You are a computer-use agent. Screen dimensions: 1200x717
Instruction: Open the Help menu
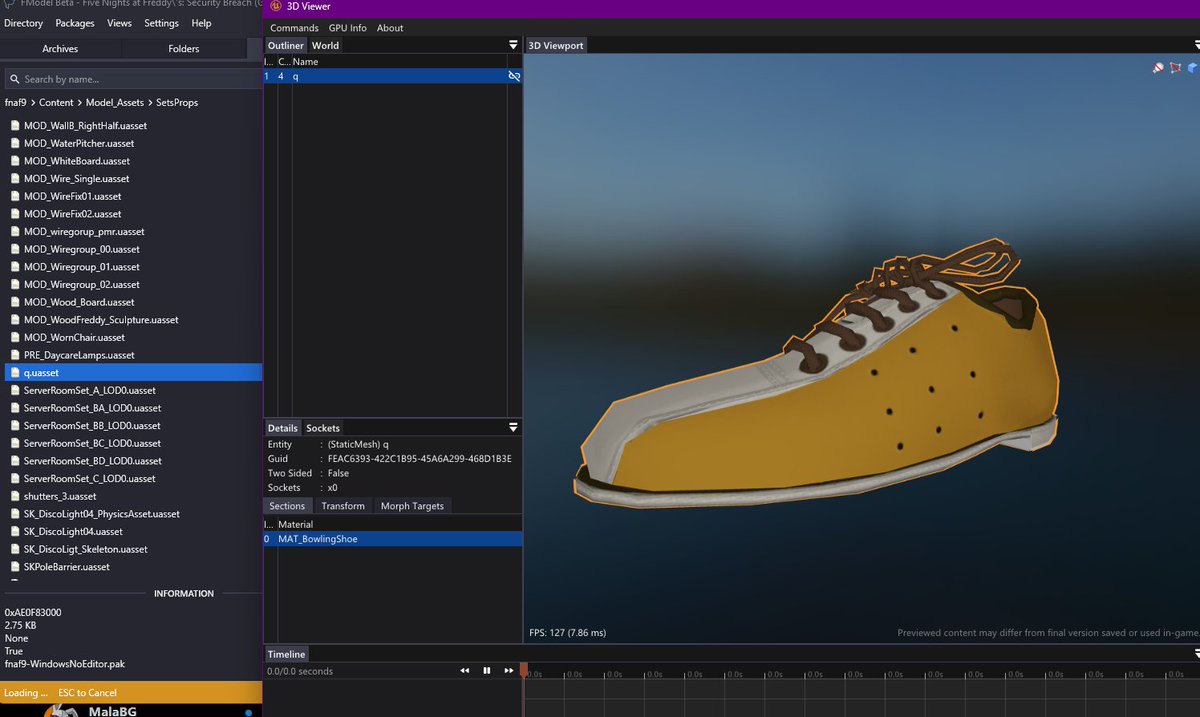pyautogui.click(x=201, y=23)
